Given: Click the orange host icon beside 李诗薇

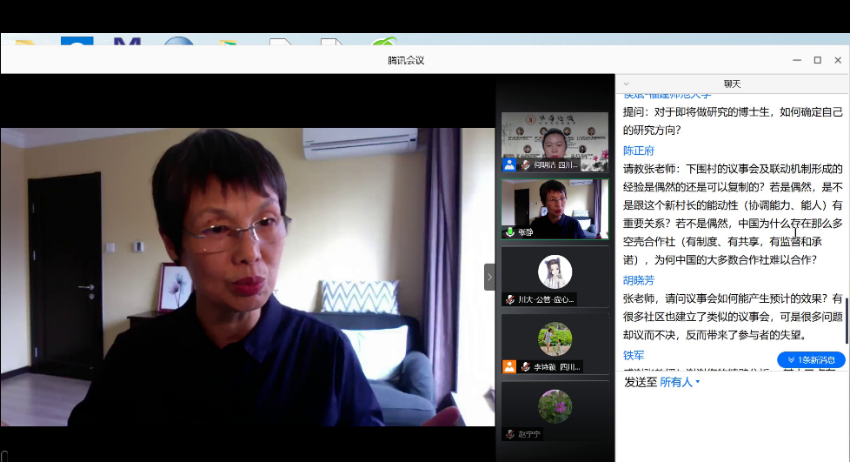Looking at the screenshot, I should [510, 367].
